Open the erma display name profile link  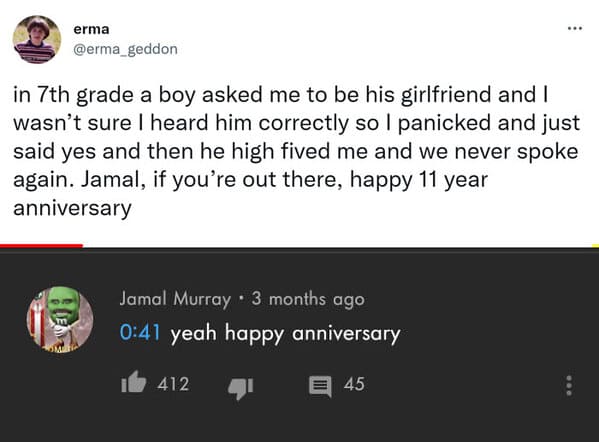pyautogui.click(x=91, y=29)
